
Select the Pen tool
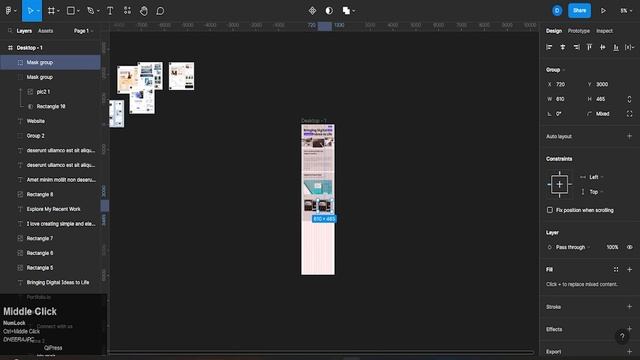pos(91,11)
